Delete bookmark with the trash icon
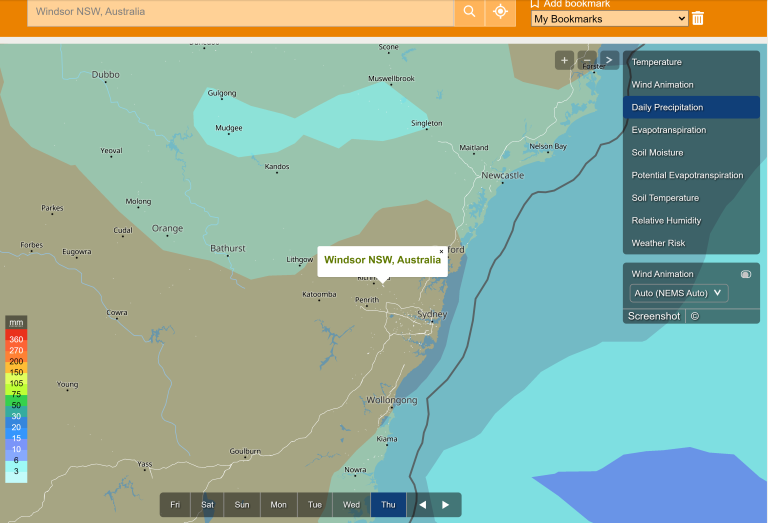Image resolution: width=768 pixels, height=523 pixels. pyautogui.click(x=698, y=19)
